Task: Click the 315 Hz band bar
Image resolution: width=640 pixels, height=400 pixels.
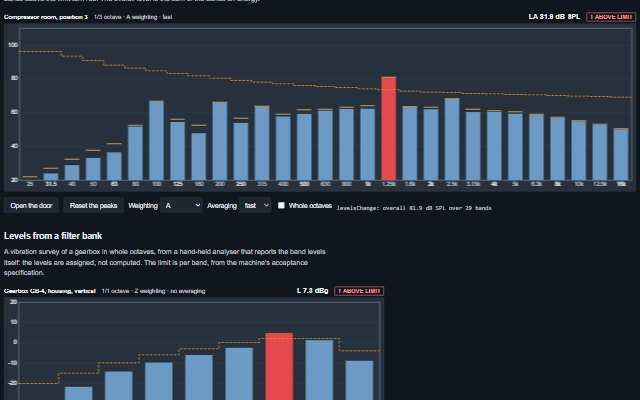Action: (262, 143)
